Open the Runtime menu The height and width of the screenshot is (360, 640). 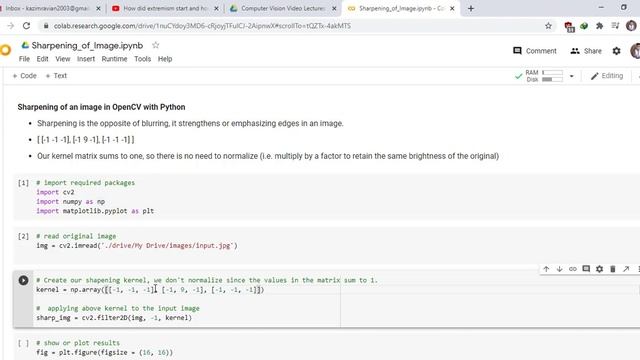click(x=114, y=59)
